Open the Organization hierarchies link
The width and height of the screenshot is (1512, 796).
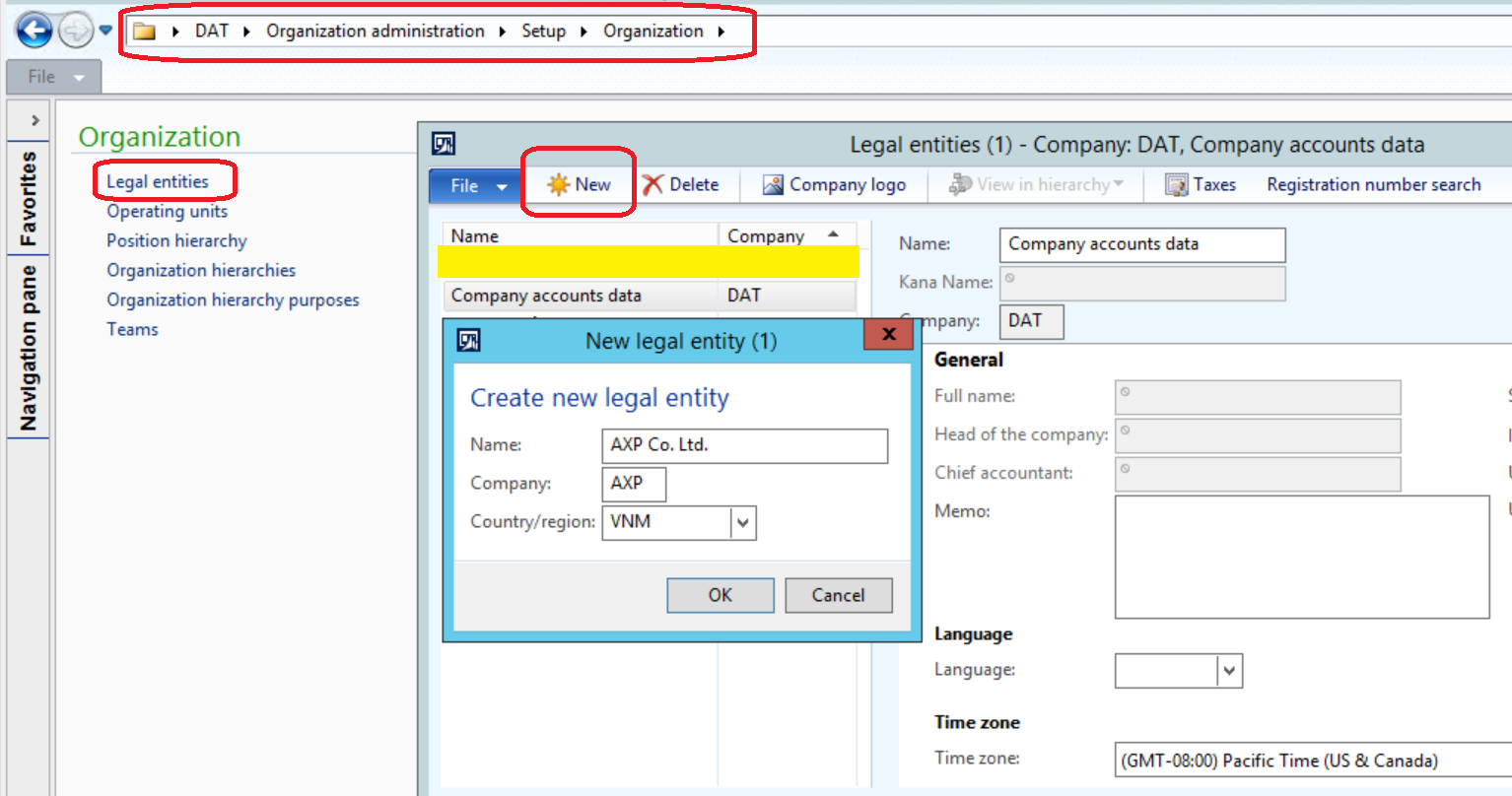[201, 271]
